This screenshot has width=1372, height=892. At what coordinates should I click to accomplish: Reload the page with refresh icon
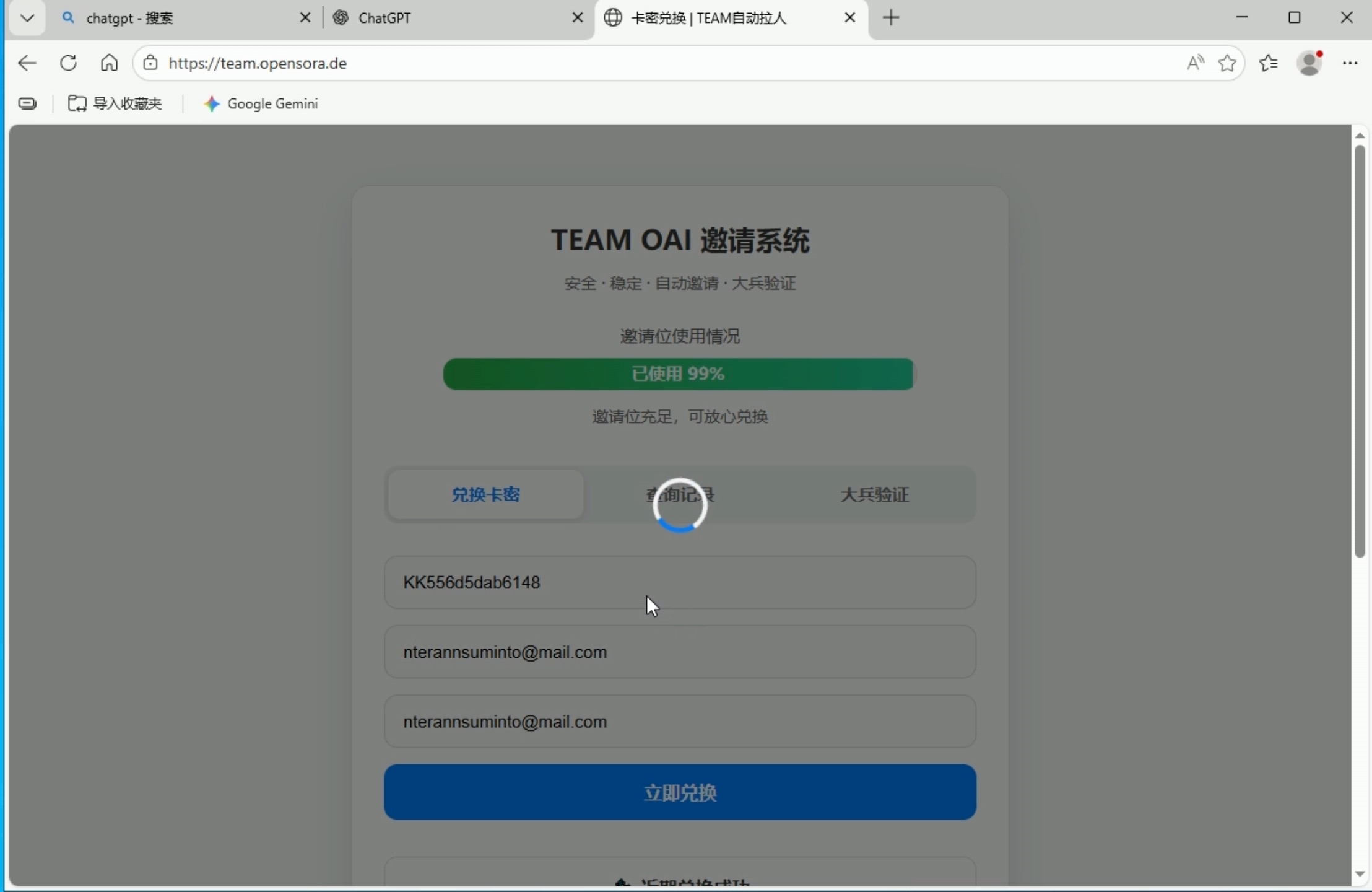[x=68, y=63]
